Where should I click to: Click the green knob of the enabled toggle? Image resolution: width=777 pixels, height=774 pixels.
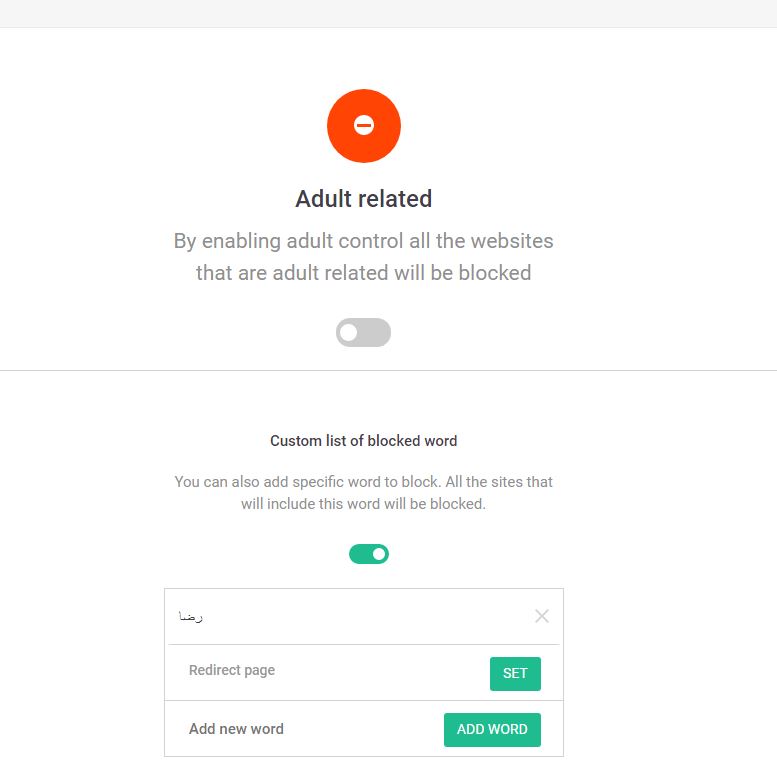[378, 554]
